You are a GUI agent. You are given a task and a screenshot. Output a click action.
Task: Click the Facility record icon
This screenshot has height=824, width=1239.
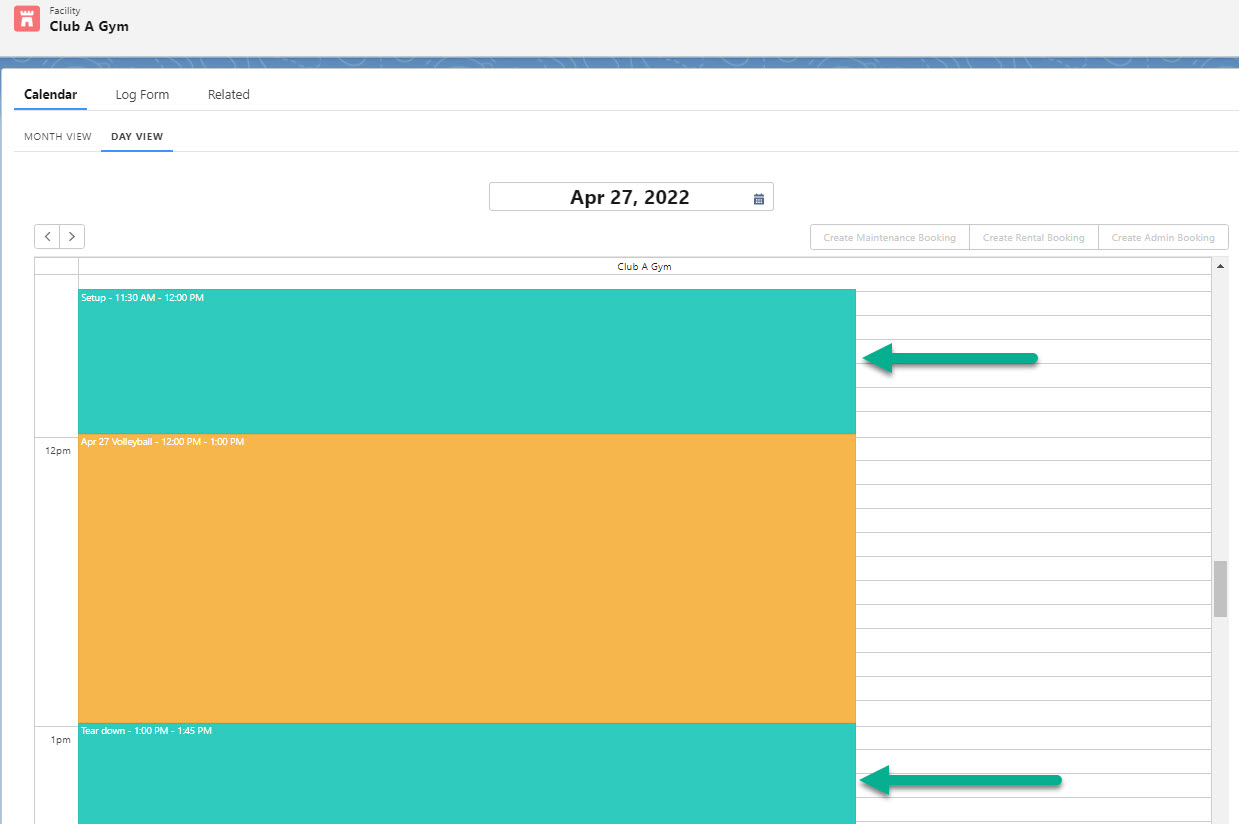[26, 19]
